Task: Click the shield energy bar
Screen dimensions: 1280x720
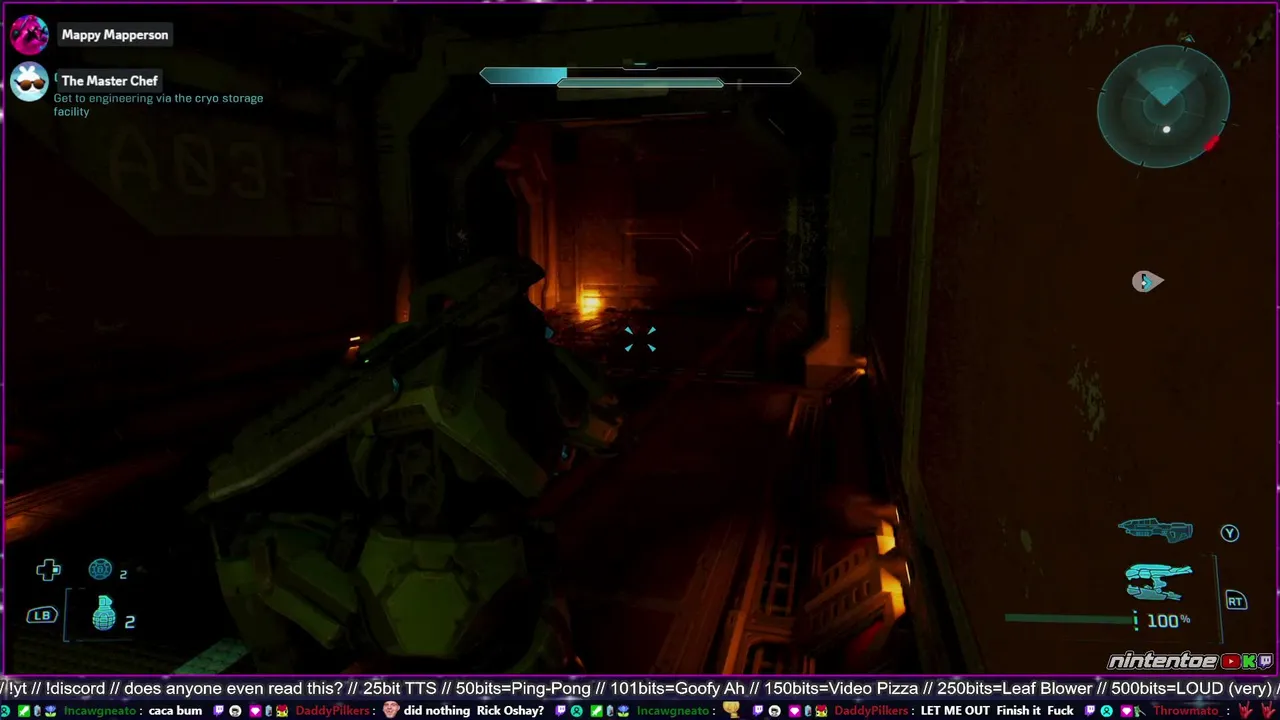Action: (640, 76)
